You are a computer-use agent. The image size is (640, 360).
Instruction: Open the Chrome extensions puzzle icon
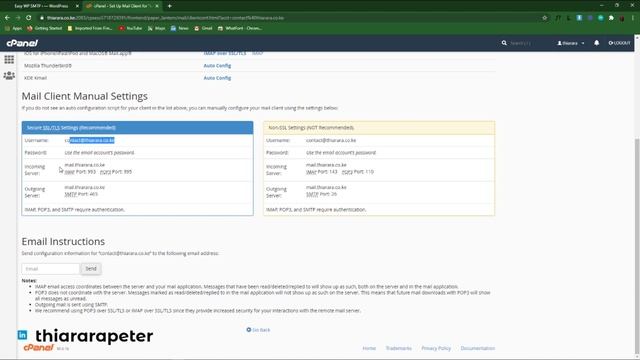click(x=611, y=18)
